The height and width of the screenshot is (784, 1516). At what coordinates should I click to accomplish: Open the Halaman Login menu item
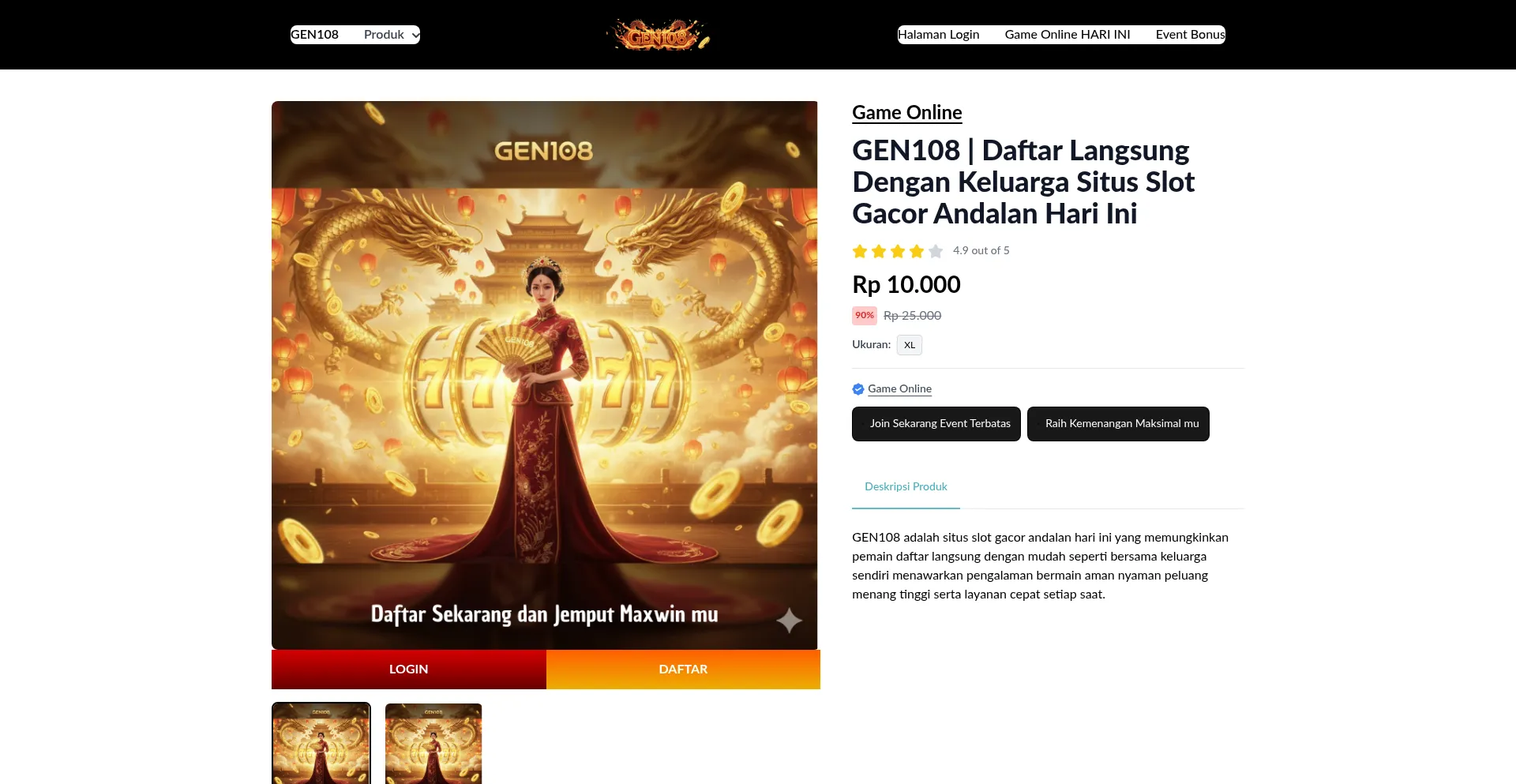(x=938, y=35)
